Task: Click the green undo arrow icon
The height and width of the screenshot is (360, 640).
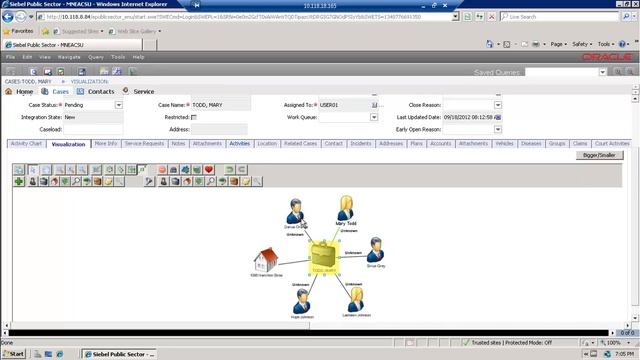Action: click(230, 169)
